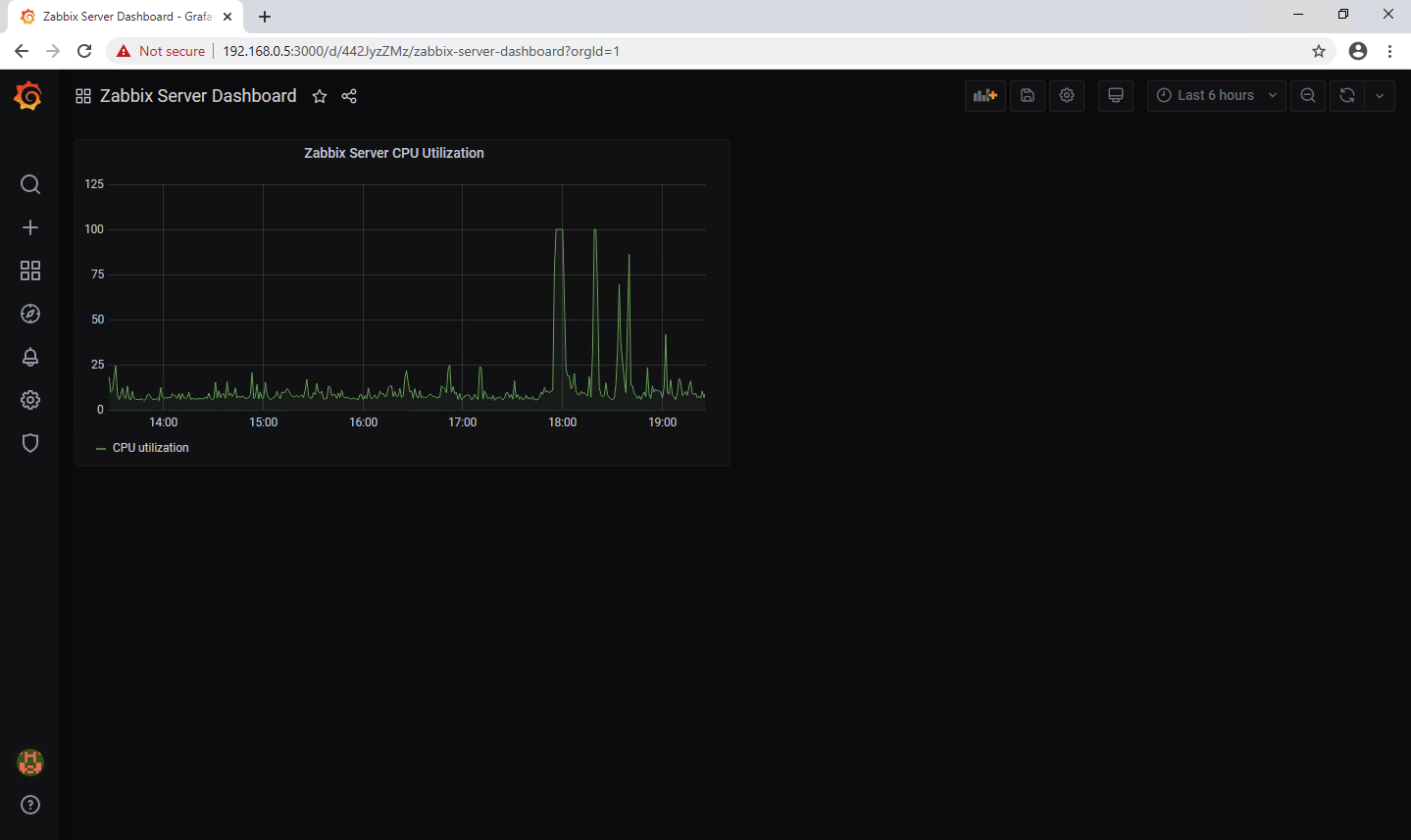Open the dashboard grid icon beside the title
This screenshot has width=1411, height=840.
[x=83, y=96]
